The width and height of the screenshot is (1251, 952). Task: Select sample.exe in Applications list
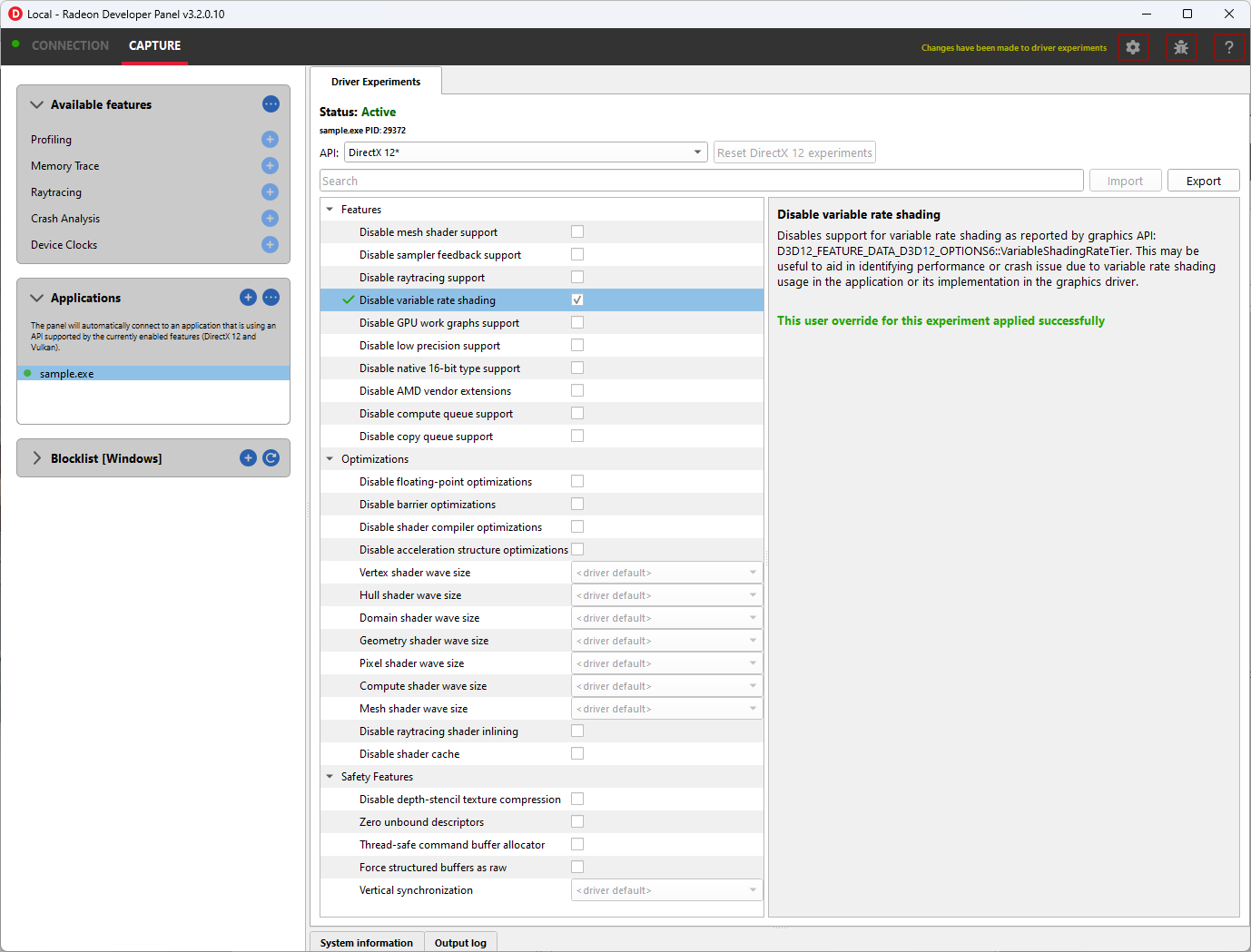click(x=66, y=373)
